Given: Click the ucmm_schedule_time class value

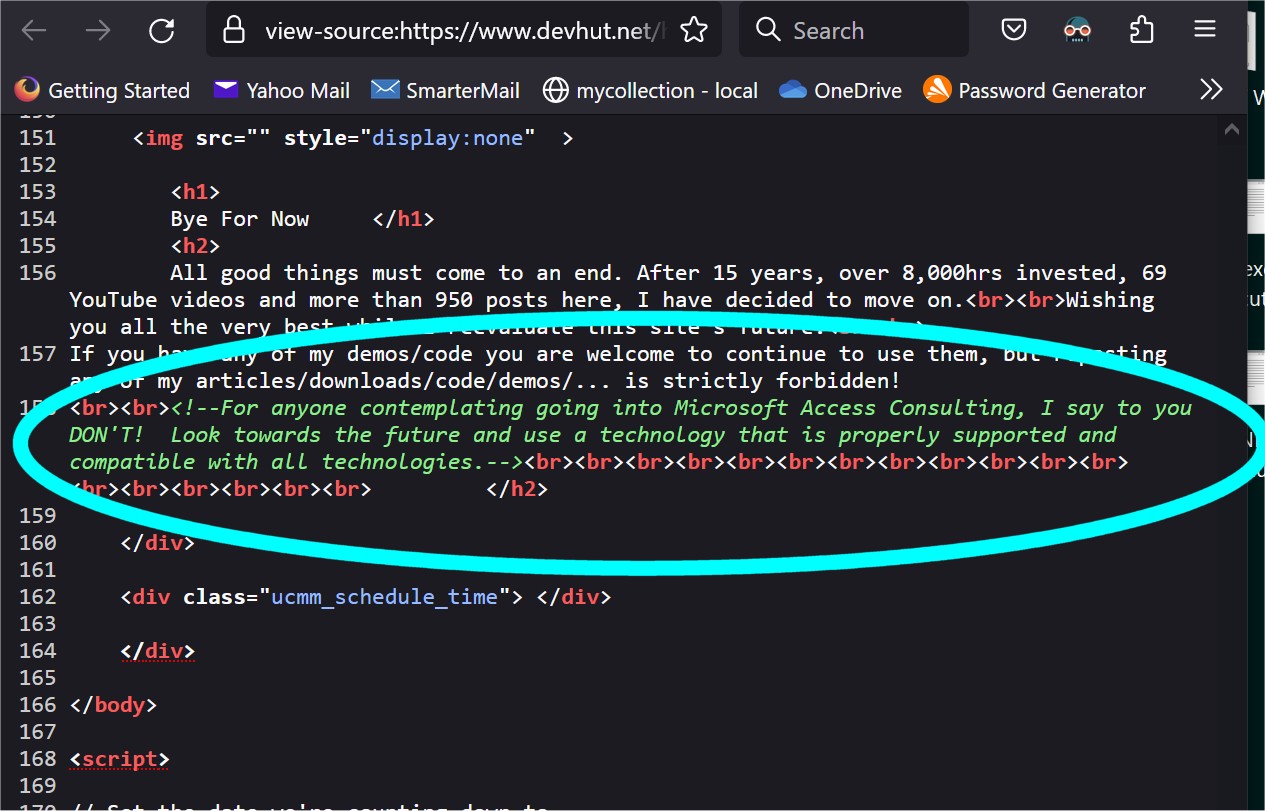Looking at the screenshot, I should [384, 597].
